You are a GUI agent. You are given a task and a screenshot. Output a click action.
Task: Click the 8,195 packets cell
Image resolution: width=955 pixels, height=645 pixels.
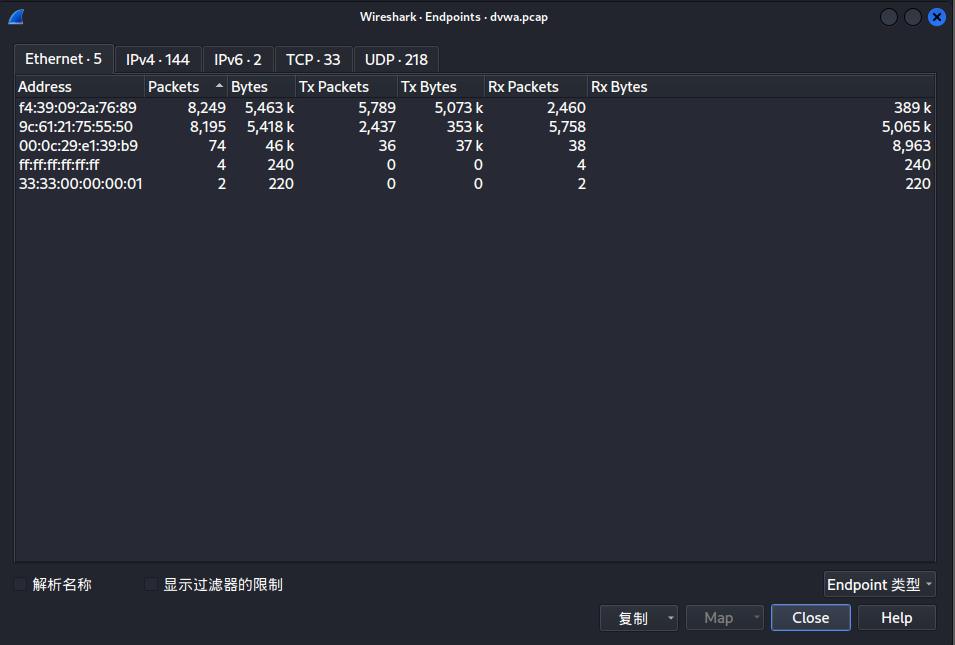[208, 127]
